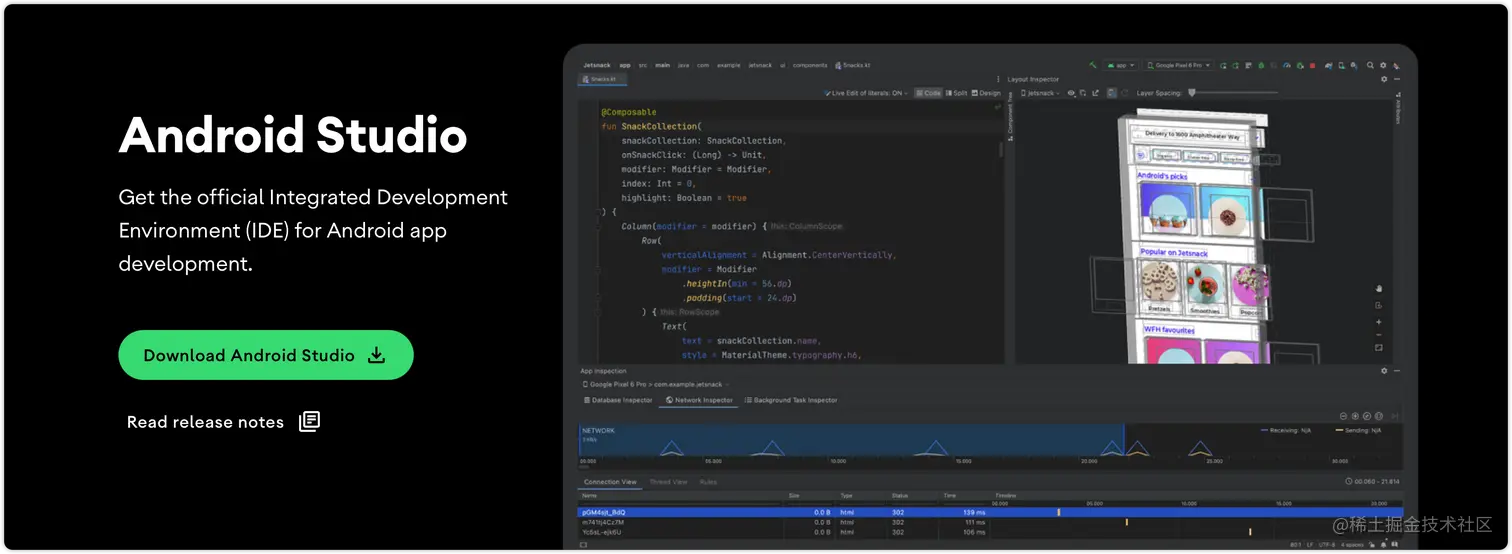Click the zoom in plus in Layout Inspector
This screenshot has height=554, width=1512.
point(1378,322)
